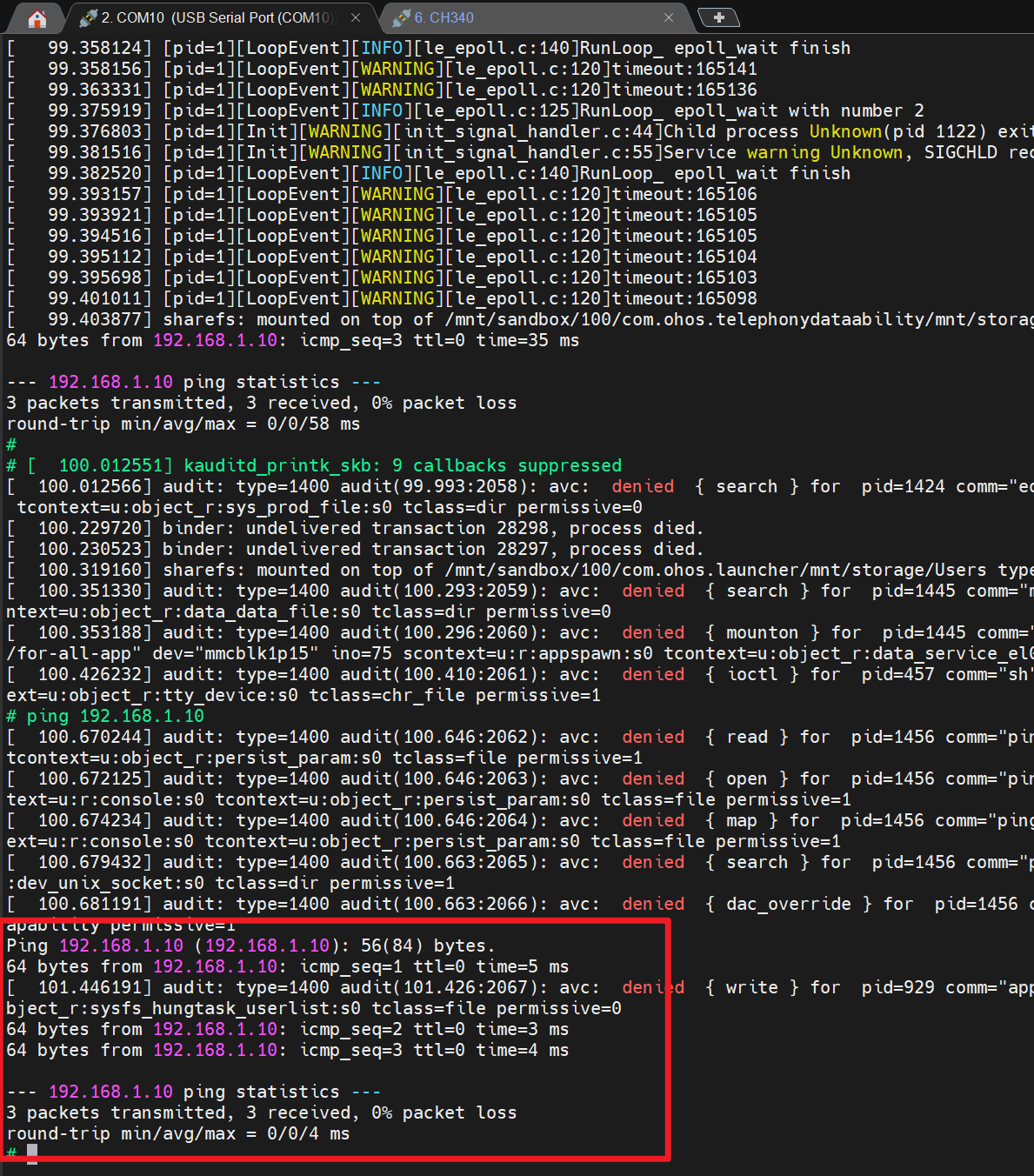Click the log line with timestamp 99.358124

[x=429, y=48]
